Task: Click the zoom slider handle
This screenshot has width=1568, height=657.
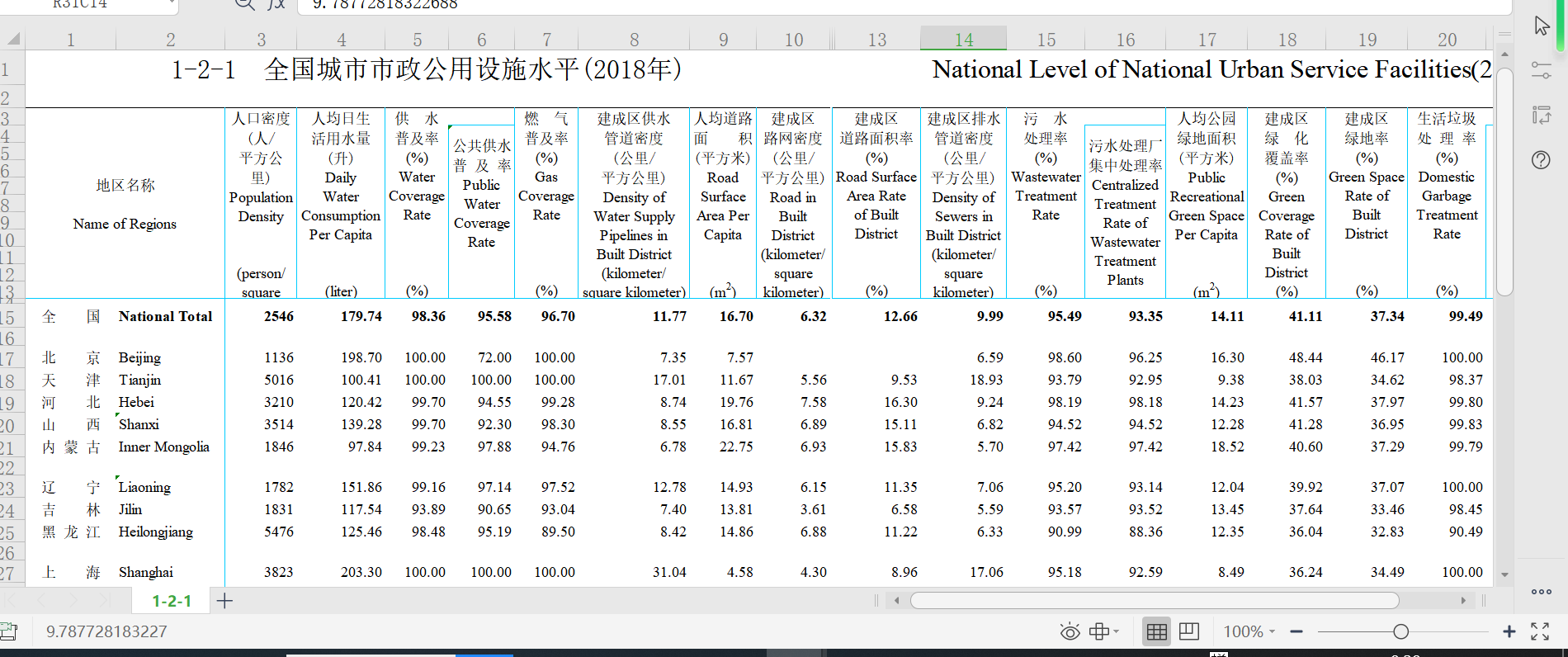Action: [x=1400, y=632]
